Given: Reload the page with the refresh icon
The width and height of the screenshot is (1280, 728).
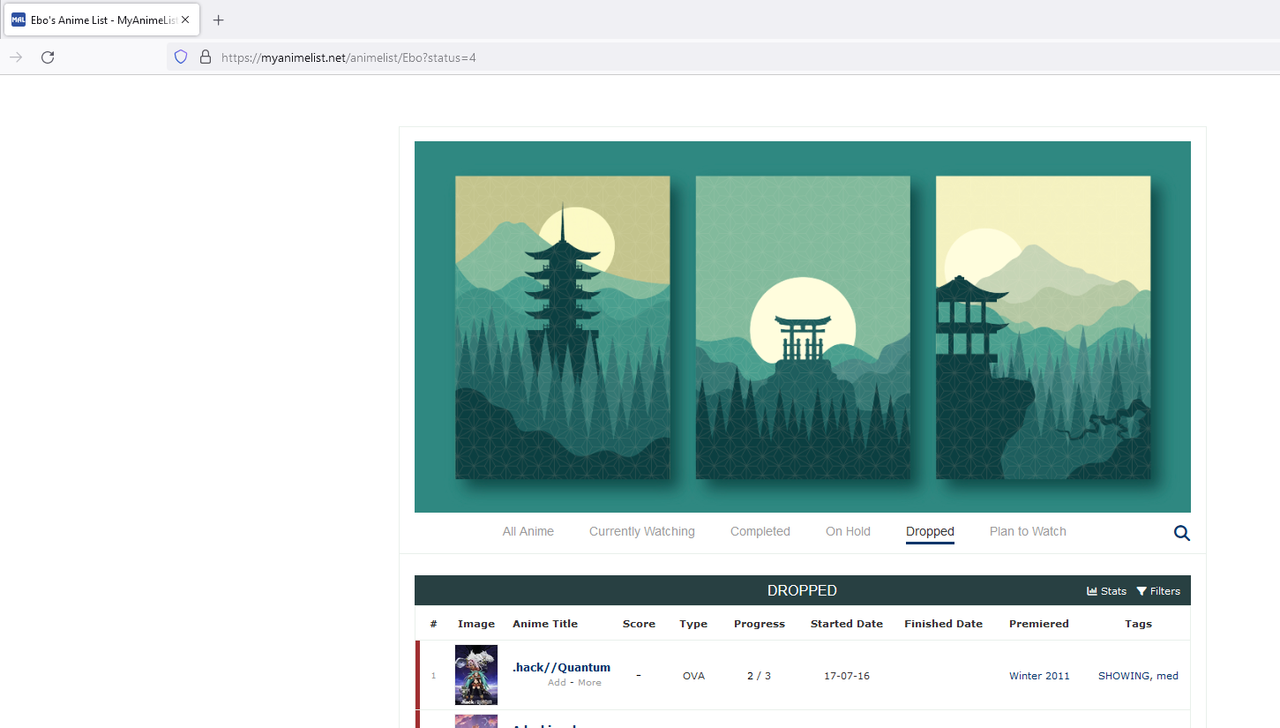Looking at the screenshot, I should pyautogui.click(x=47, y=57).
